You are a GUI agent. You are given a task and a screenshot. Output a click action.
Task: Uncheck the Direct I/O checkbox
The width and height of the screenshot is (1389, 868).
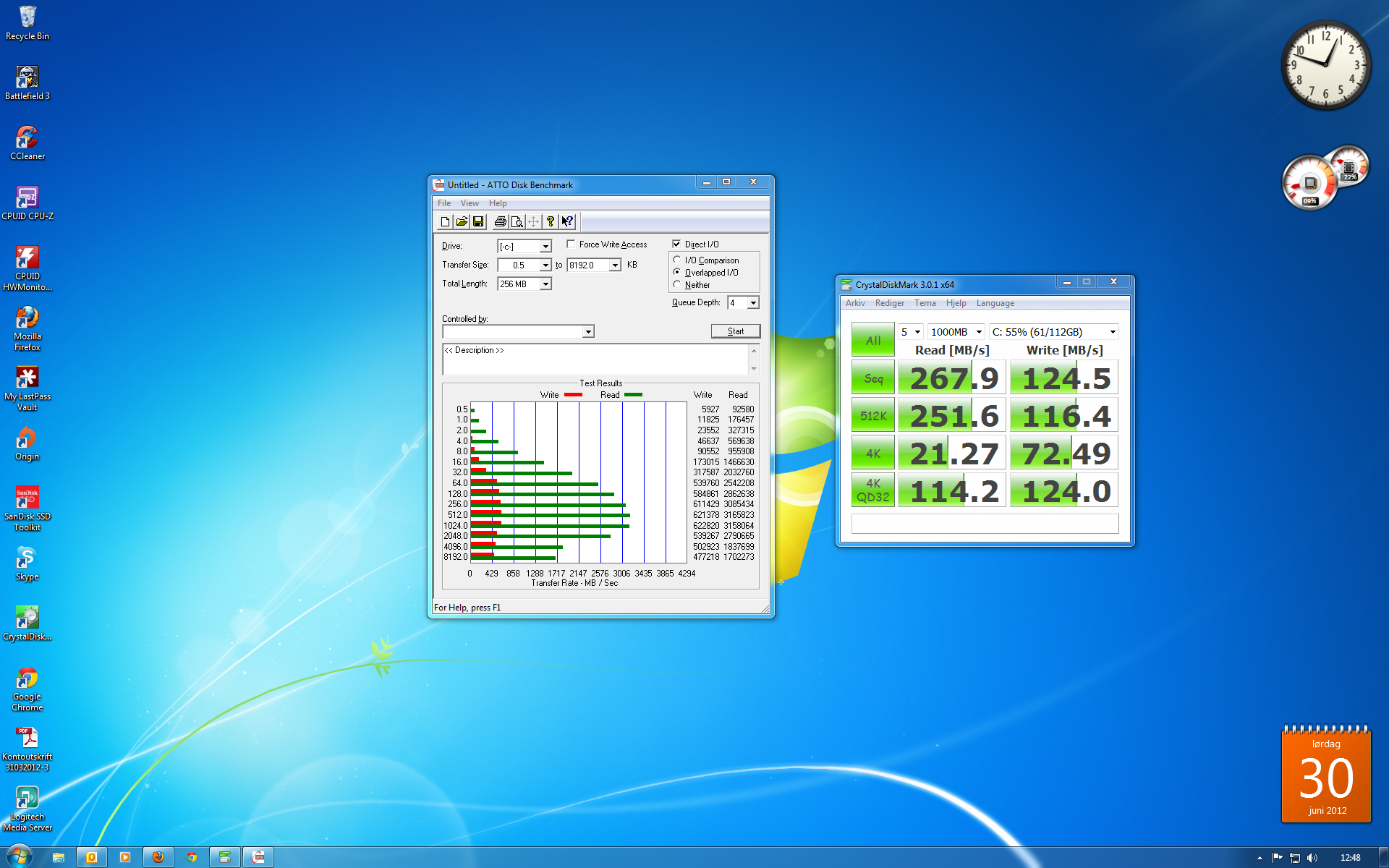coord(676,244)
